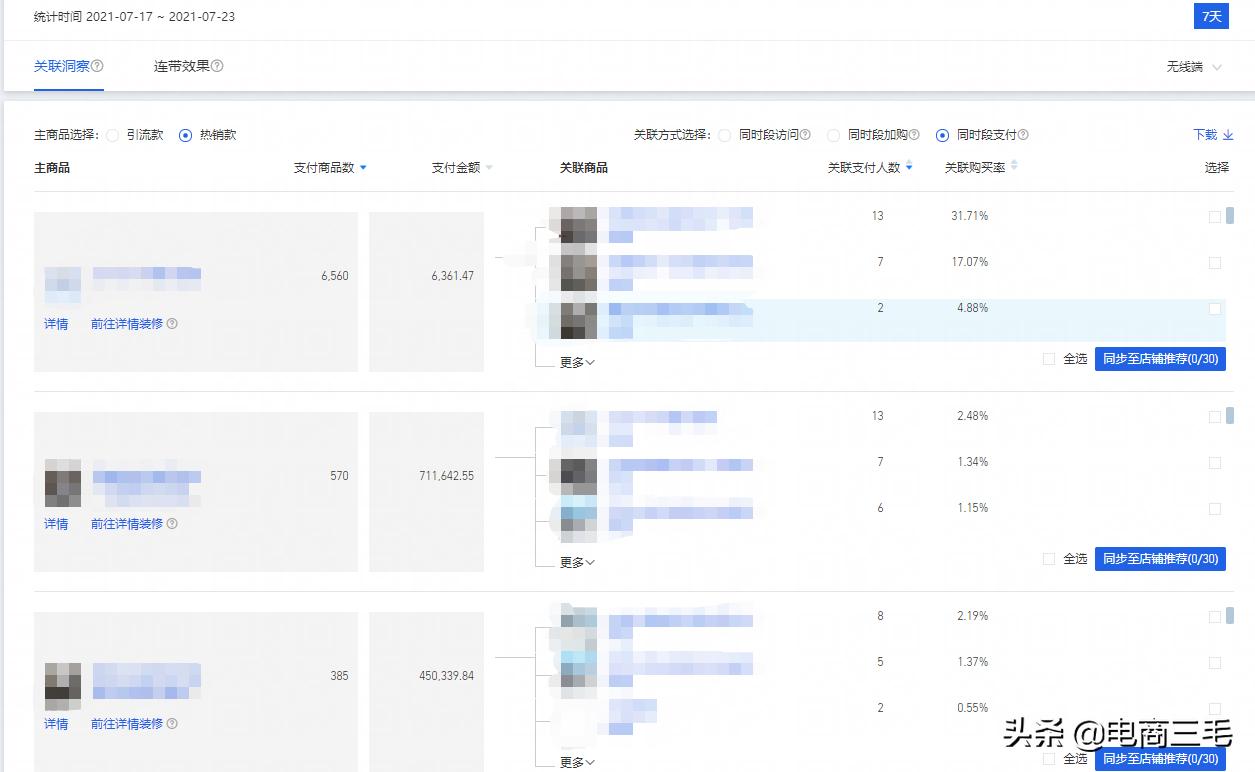The width and height of the screenshot is (1255, 772).
Task: Click help icon beside 同时段访问 option
Action: click(x=805, y=135)
